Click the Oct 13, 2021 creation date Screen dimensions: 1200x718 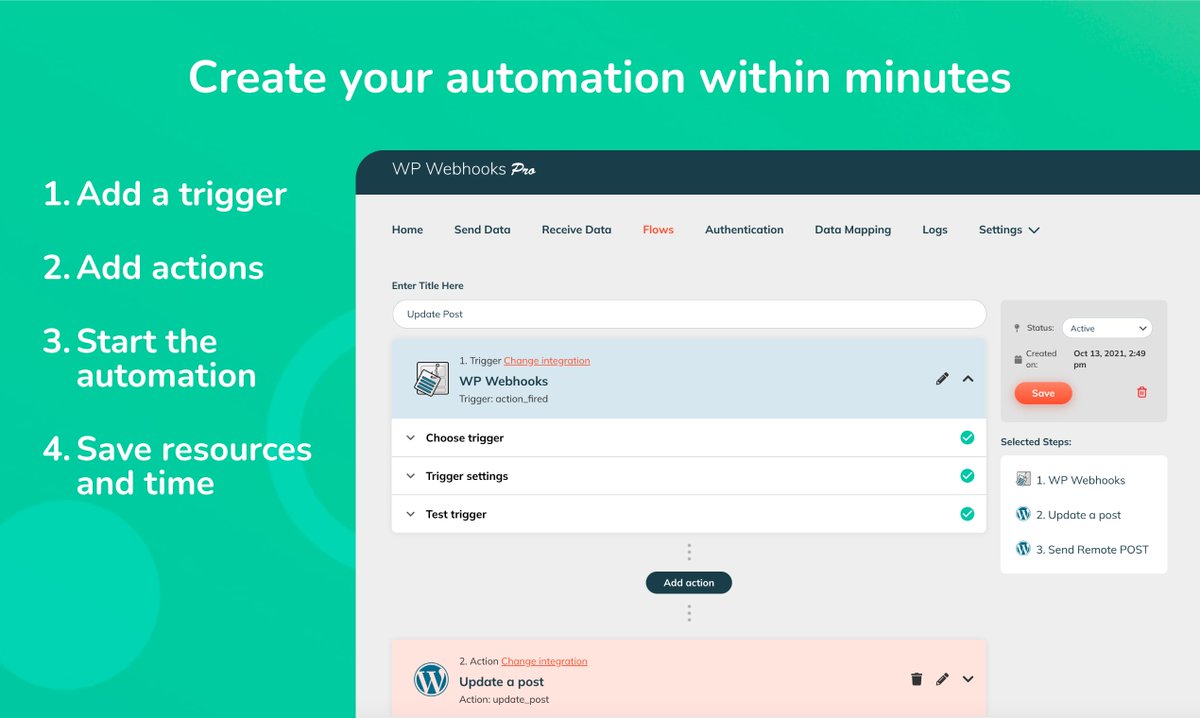[x=1110, y=359]
